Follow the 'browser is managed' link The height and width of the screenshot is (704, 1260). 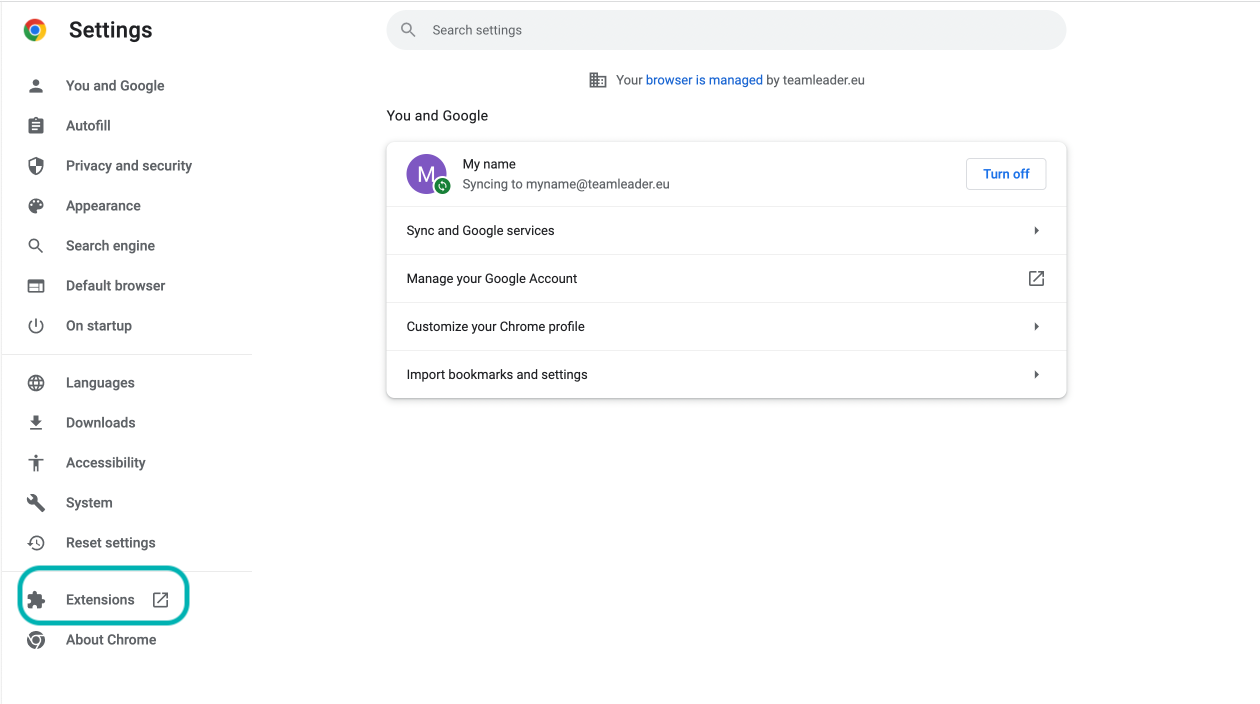pyautogui.click(x=704, y=80)
